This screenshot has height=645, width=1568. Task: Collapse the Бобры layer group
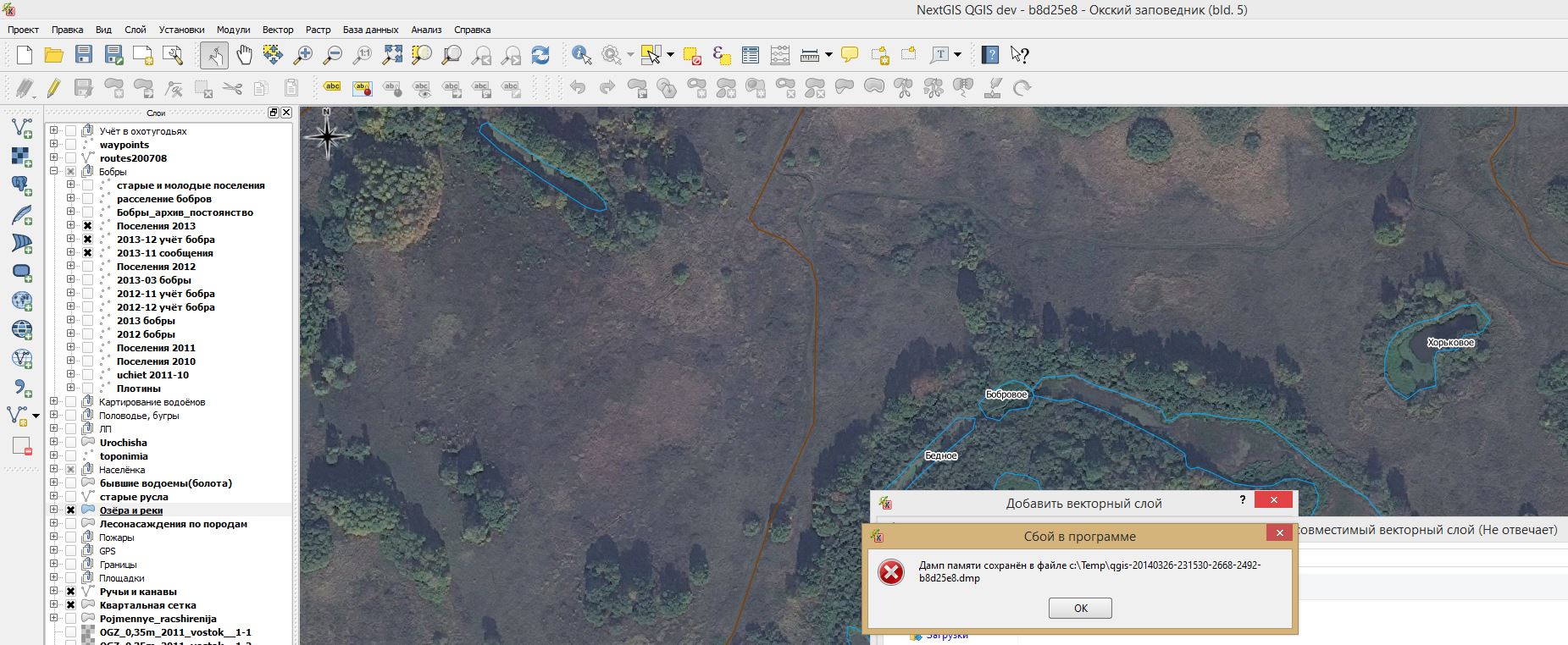(x=54, y=172)
